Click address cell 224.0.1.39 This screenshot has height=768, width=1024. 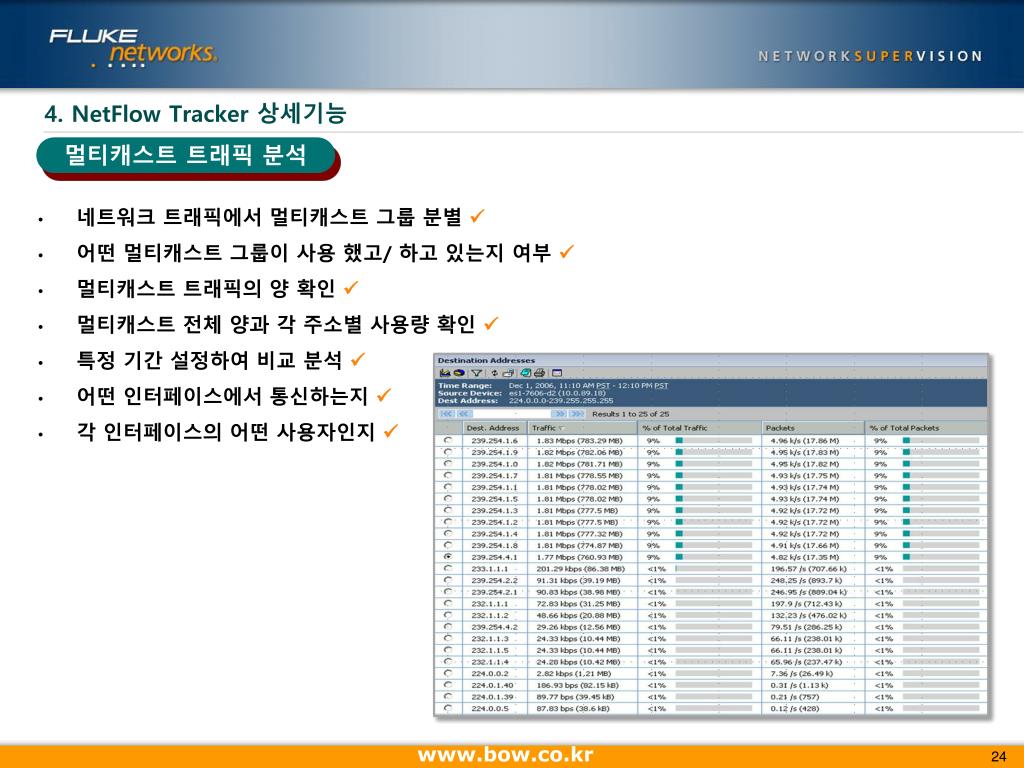492,697
